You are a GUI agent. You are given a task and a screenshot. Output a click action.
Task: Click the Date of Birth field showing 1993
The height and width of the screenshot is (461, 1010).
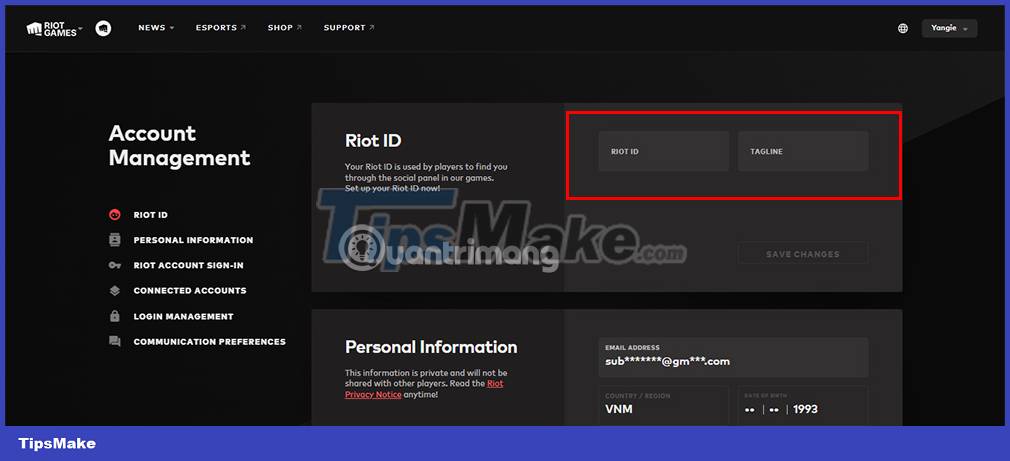point(803,405)
